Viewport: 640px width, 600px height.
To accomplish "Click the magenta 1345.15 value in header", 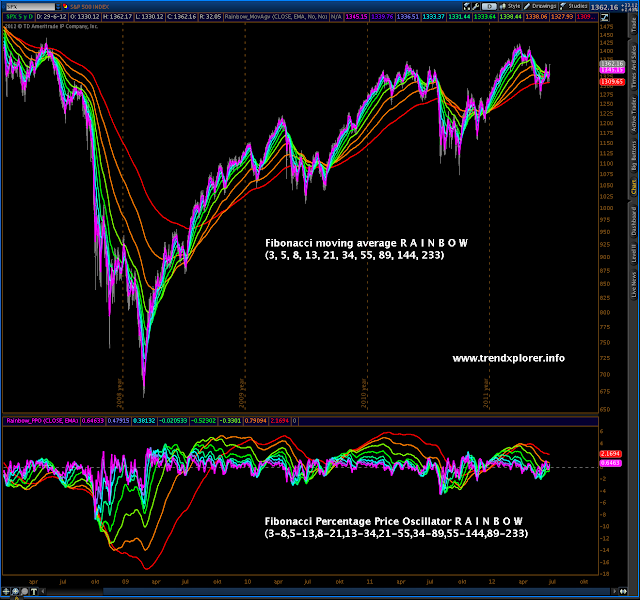I will [356, 17].
